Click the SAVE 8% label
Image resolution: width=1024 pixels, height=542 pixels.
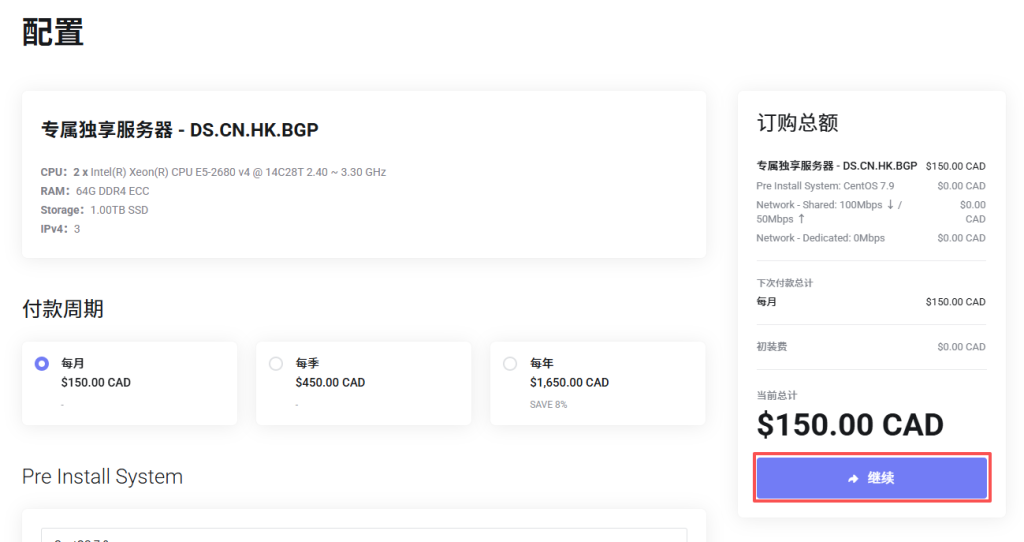(549, 405)
